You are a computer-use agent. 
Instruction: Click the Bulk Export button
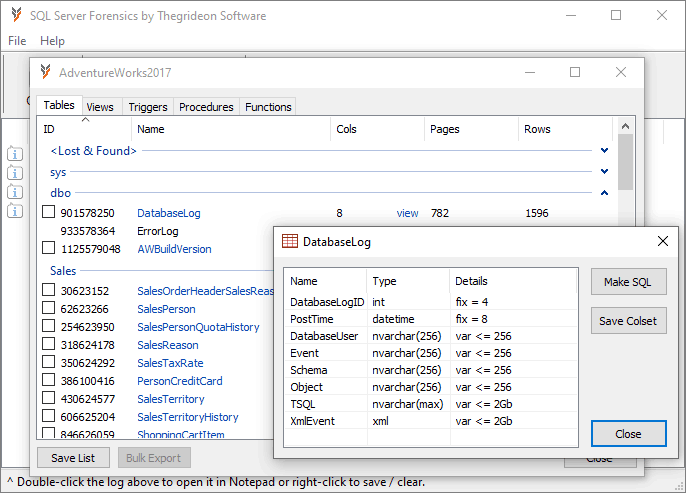tap(154, 458)
